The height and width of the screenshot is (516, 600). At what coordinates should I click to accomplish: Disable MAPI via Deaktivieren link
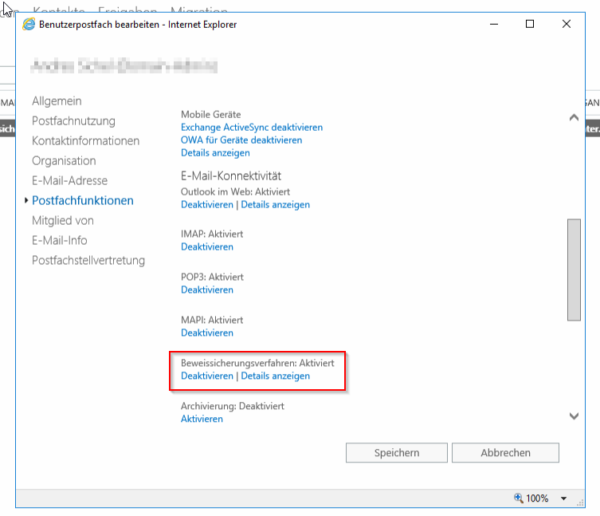[x=207, y=333]
